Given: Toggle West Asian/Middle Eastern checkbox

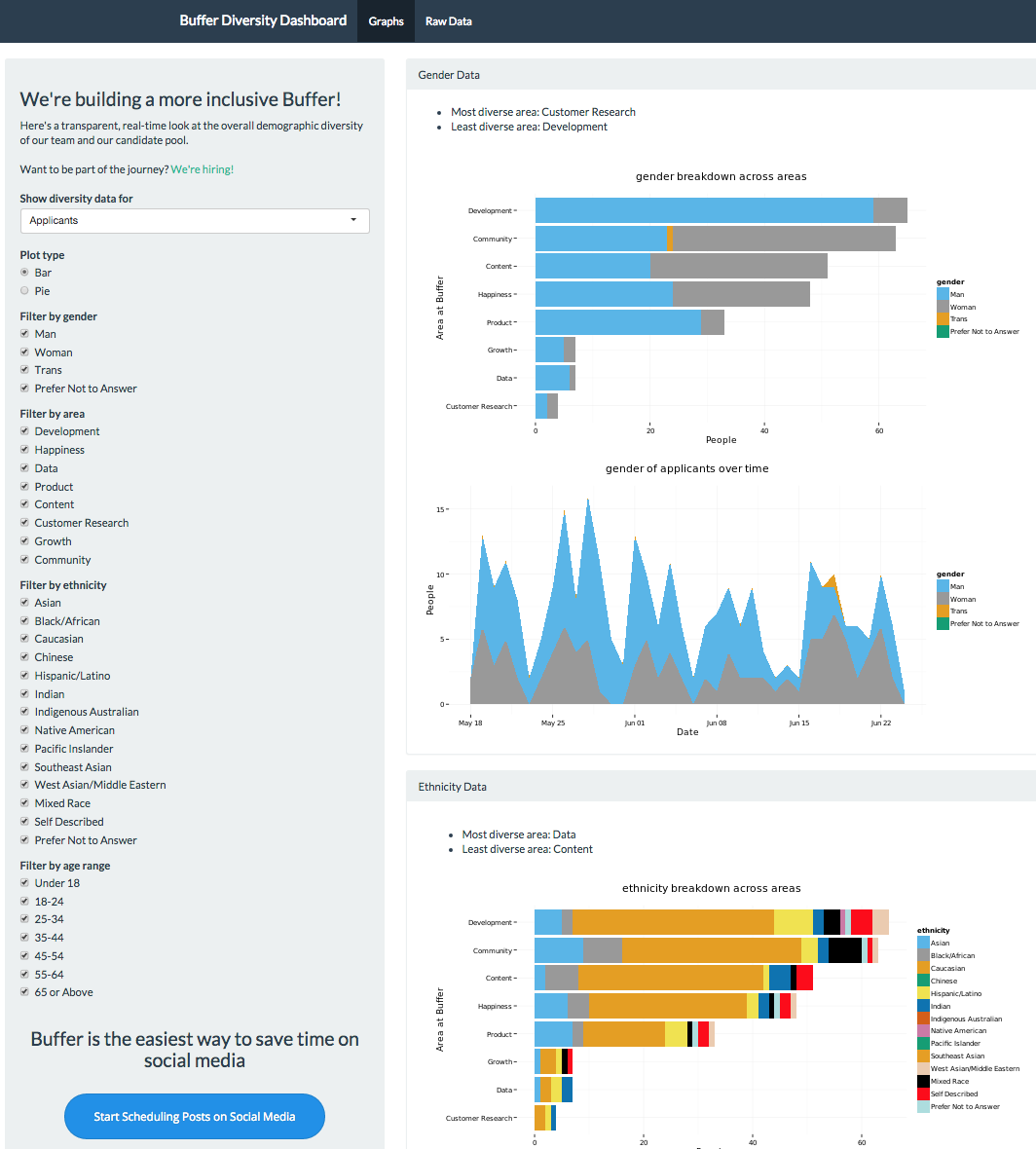Looking at the screenshot, I should coord(25,784).
